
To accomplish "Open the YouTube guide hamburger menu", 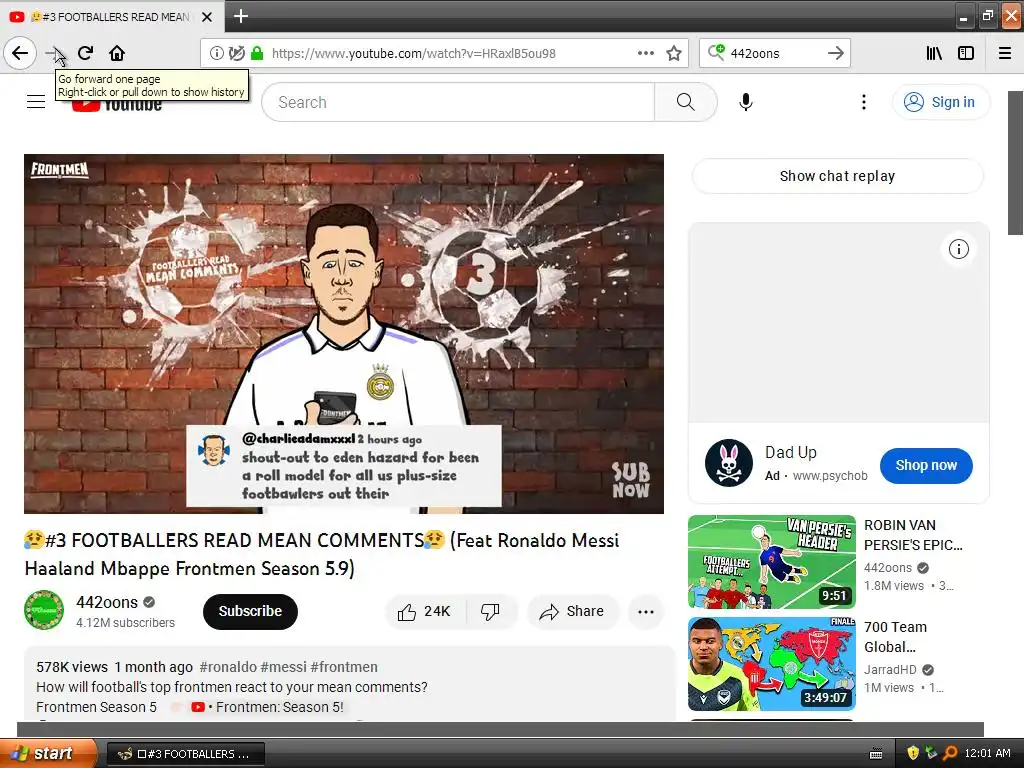I will point(36,102).
